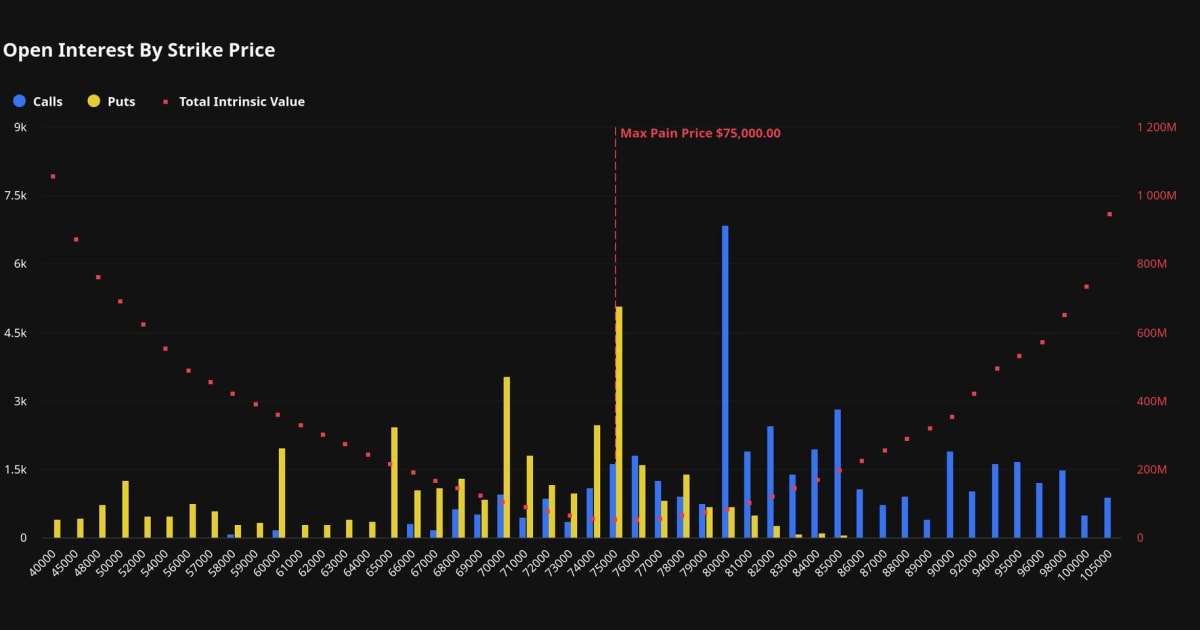Select the tall yellow put bar at 75000
The height and width of the screenshot is (630, 1200).
[x=619, y=422]
